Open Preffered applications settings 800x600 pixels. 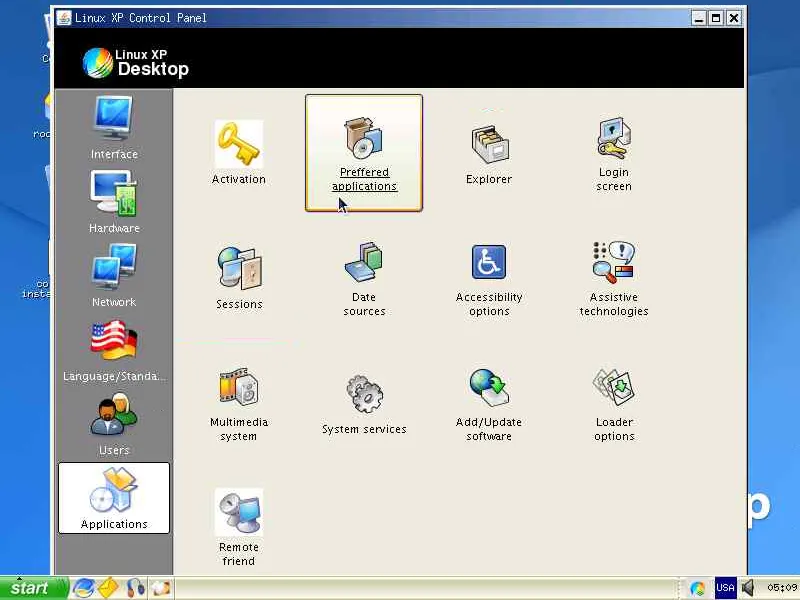pos(364,153)
